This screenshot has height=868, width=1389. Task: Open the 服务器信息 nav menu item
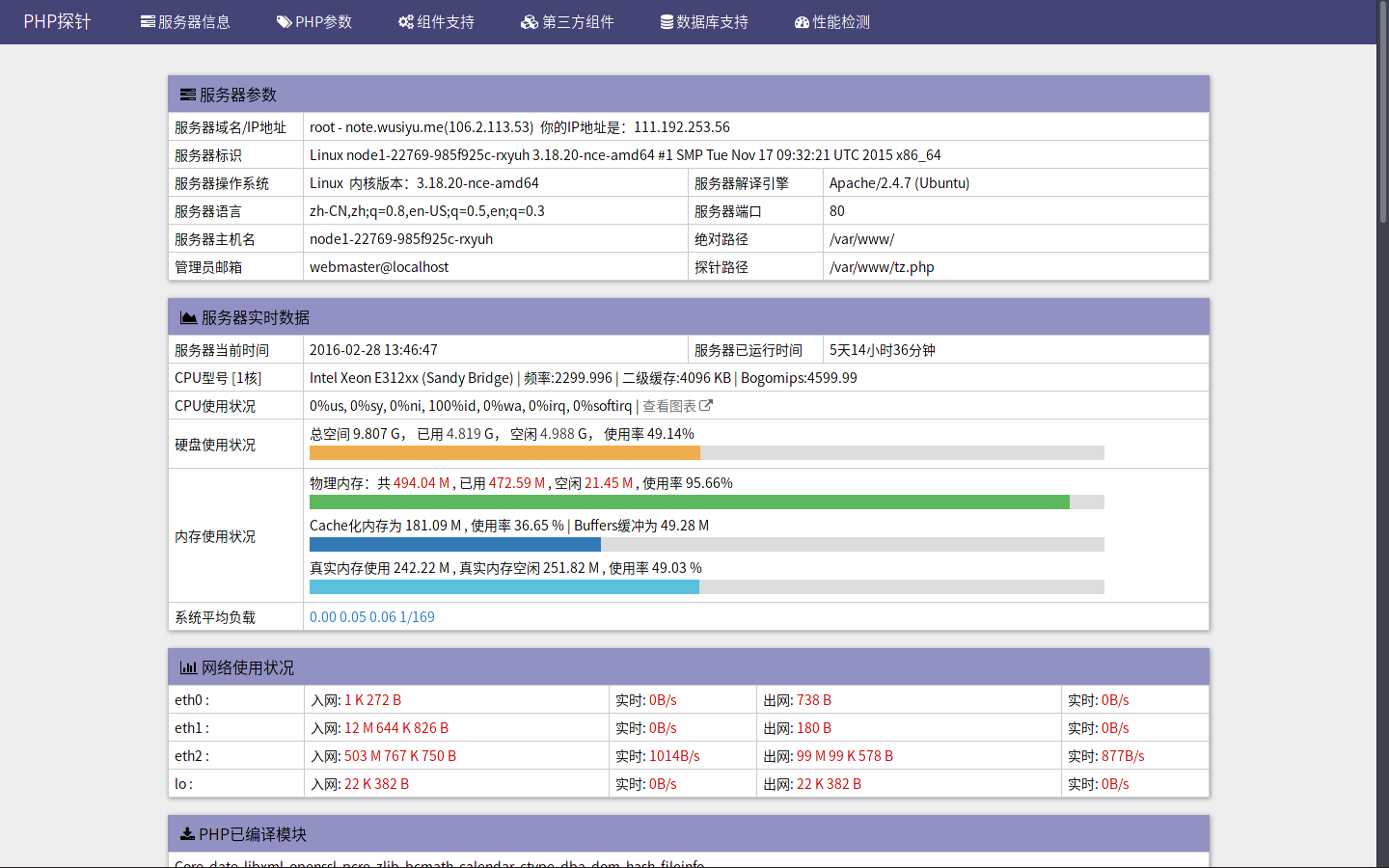tap(185, 22)
